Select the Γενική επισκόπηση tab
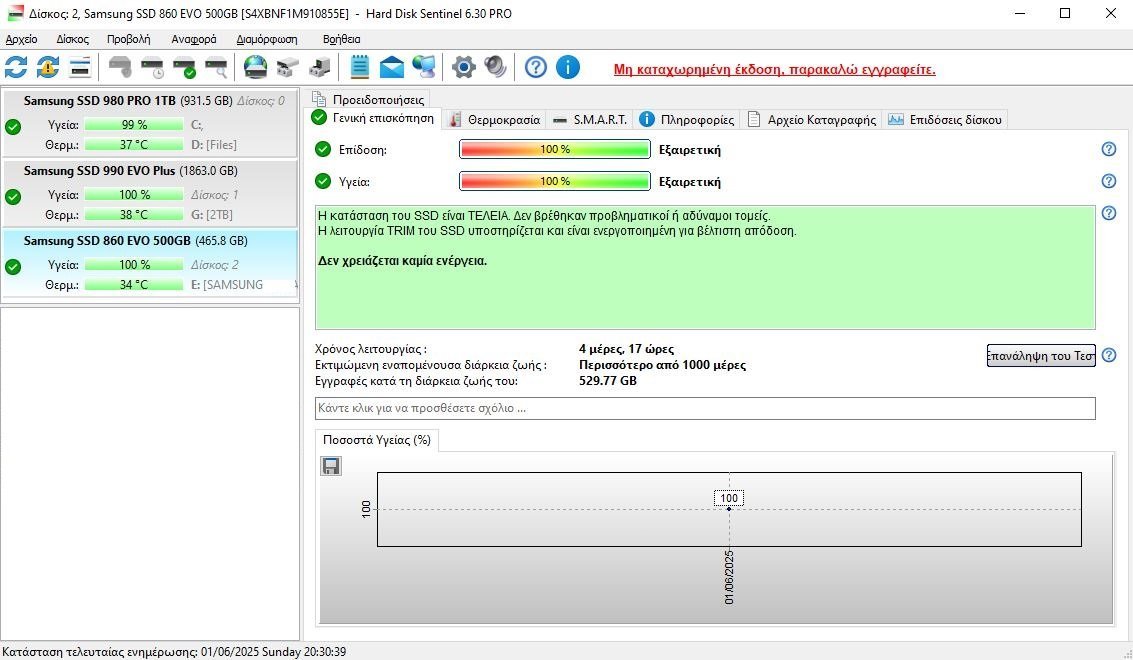Image resolution: width=1133 pixels, height=660 pixels. 374,118
